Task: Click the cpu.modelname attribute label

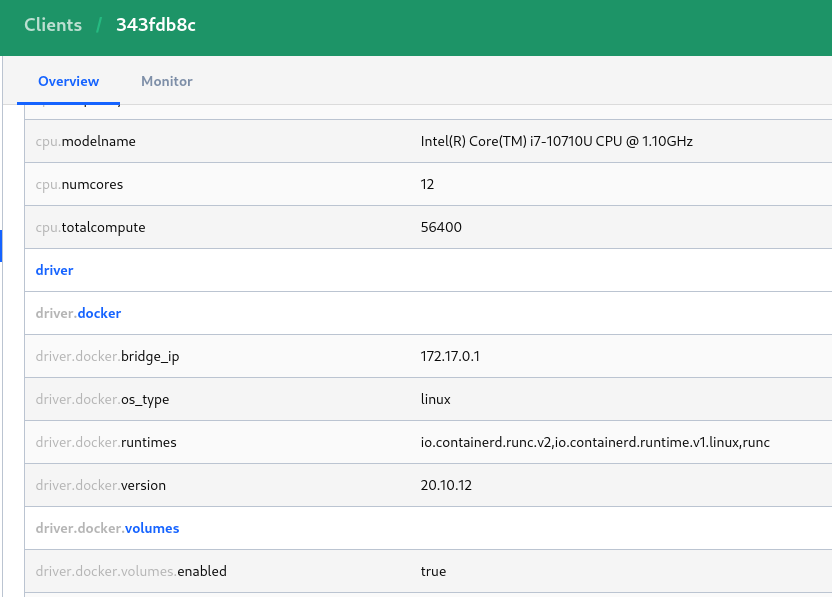Action: click(x=85, y=141)
